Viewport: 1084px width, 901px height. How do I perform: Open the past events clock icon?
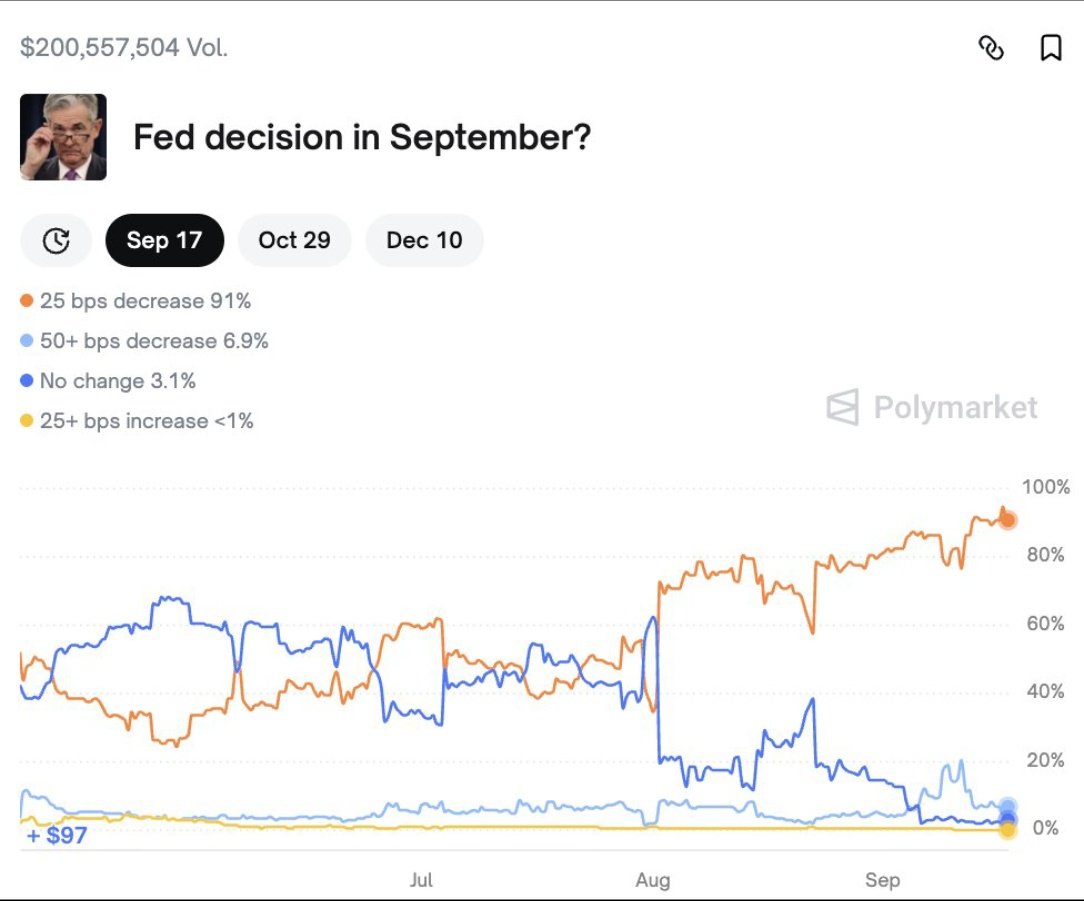click(56, 241)
